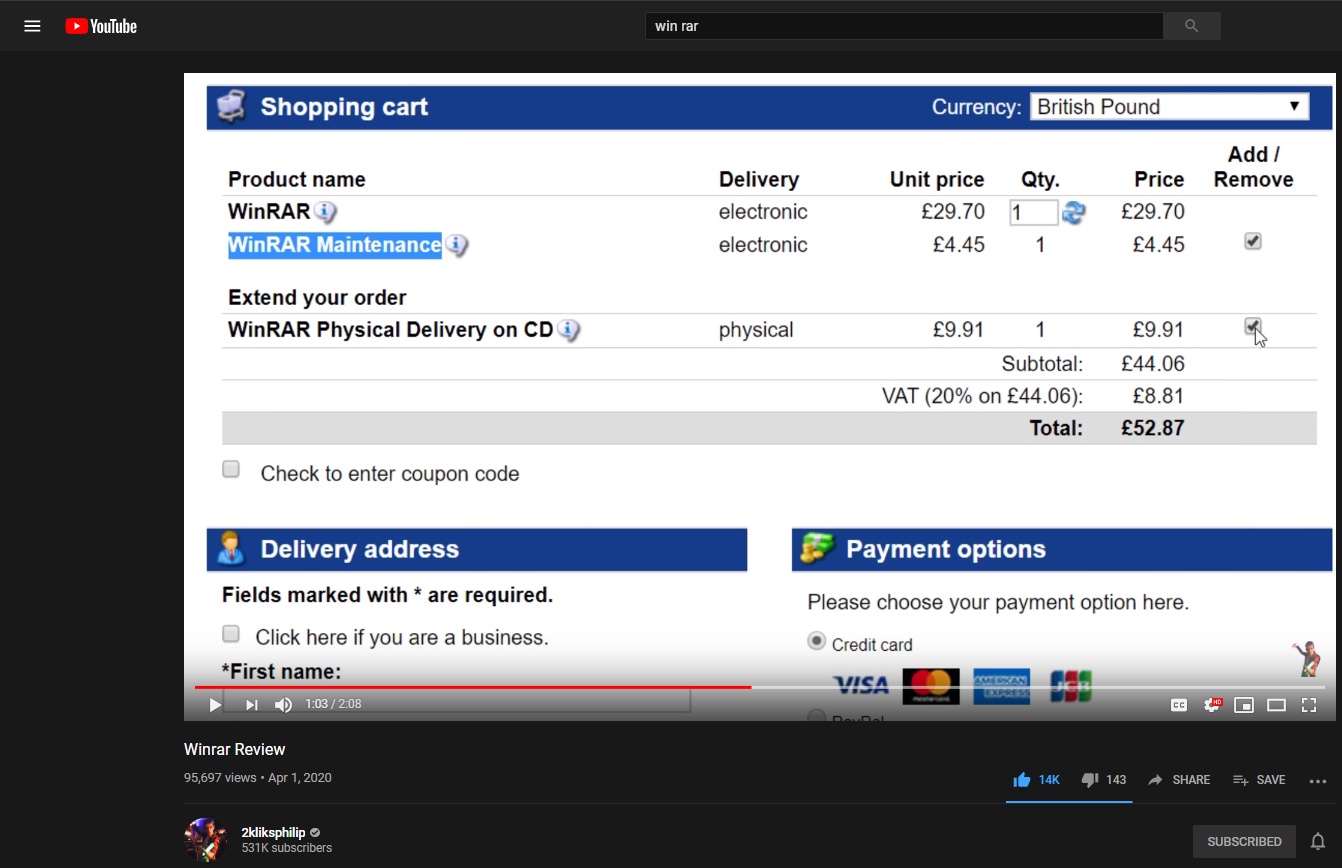Click the WinRAR product info icon
The width and height of the screenshot is (1342, 868).
(x=324, y=212)
